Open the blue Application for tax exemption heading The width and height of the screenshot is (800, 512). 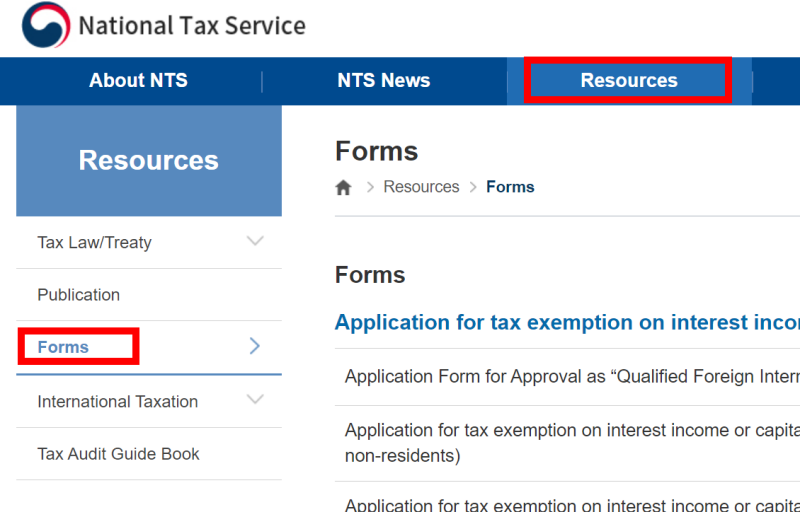tap(567, 322)
